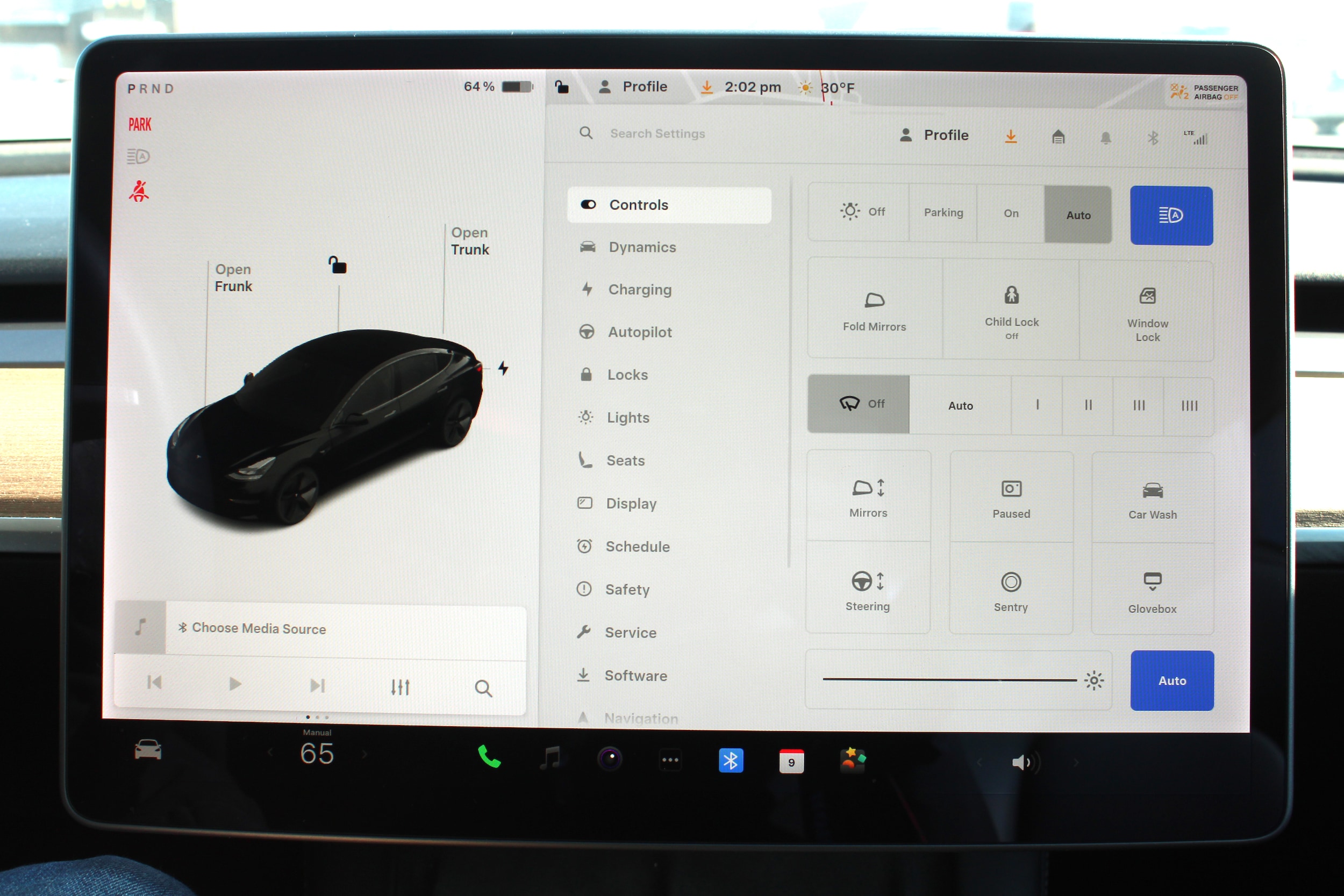Open the dashcam camera app icon

610,759
